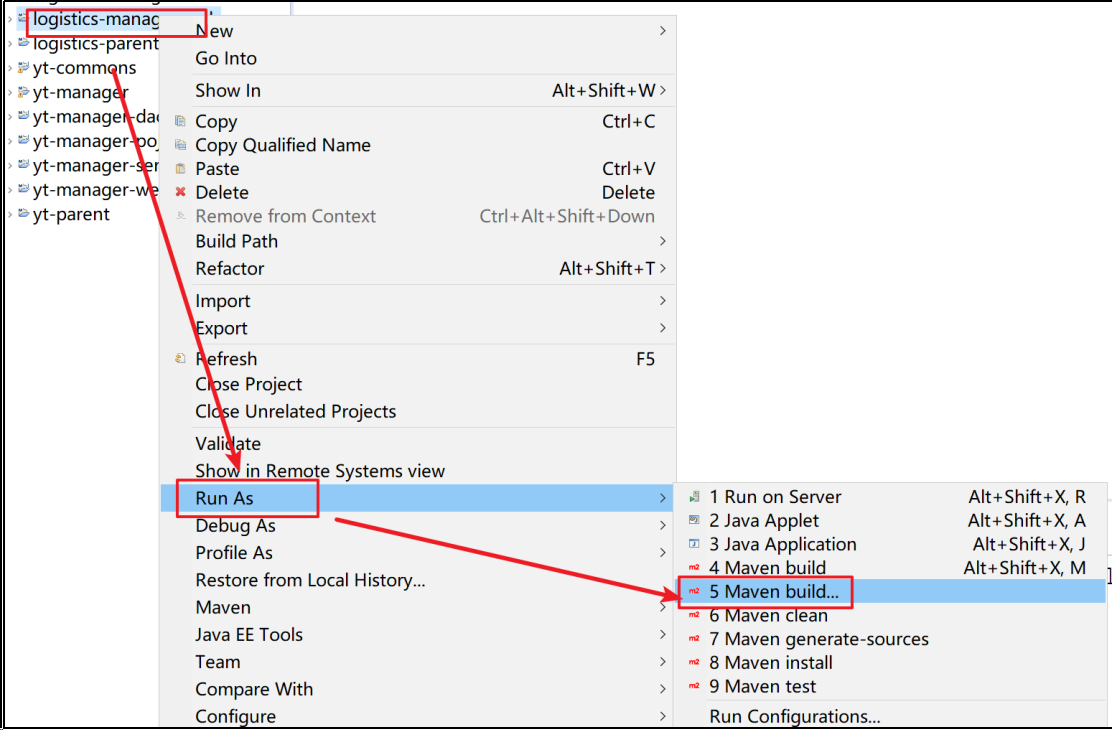The height and width of the screenshot is (730, 1112).
Task: Open the Import submenu arrow
Action: coord(662,301)
